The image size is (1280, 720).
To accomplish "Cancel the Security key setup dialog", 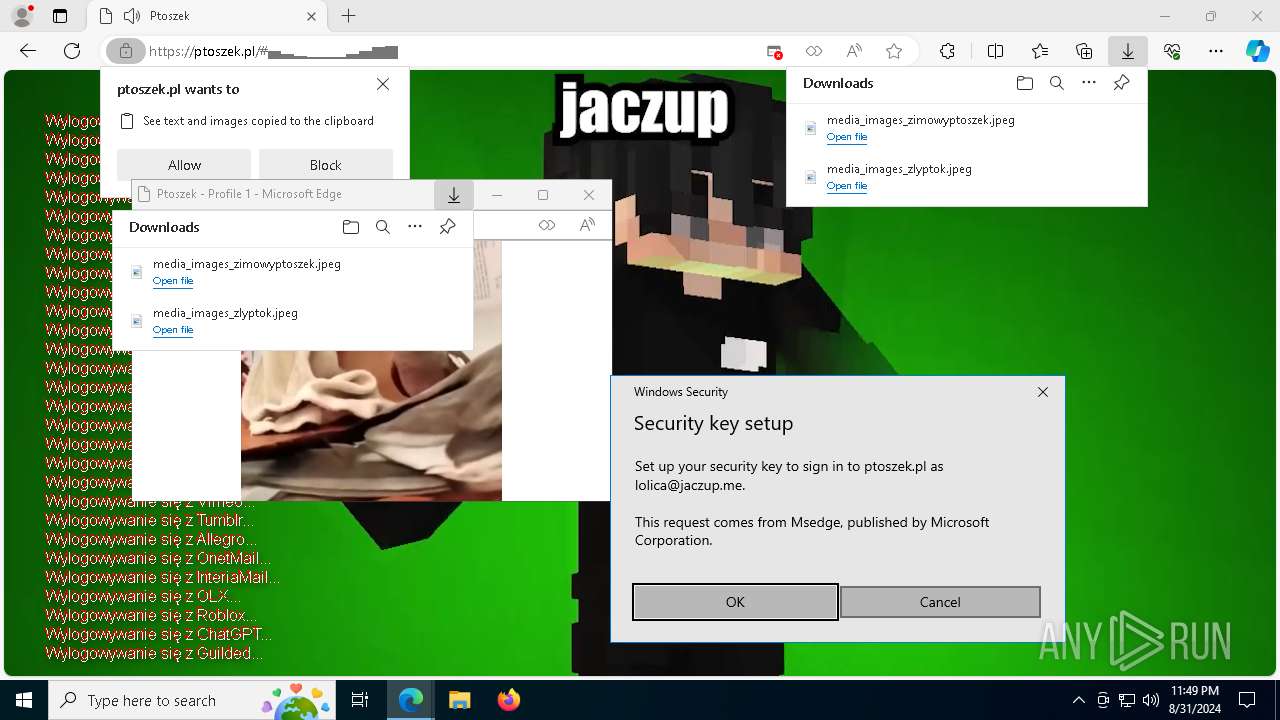I will tap(940, 602).
